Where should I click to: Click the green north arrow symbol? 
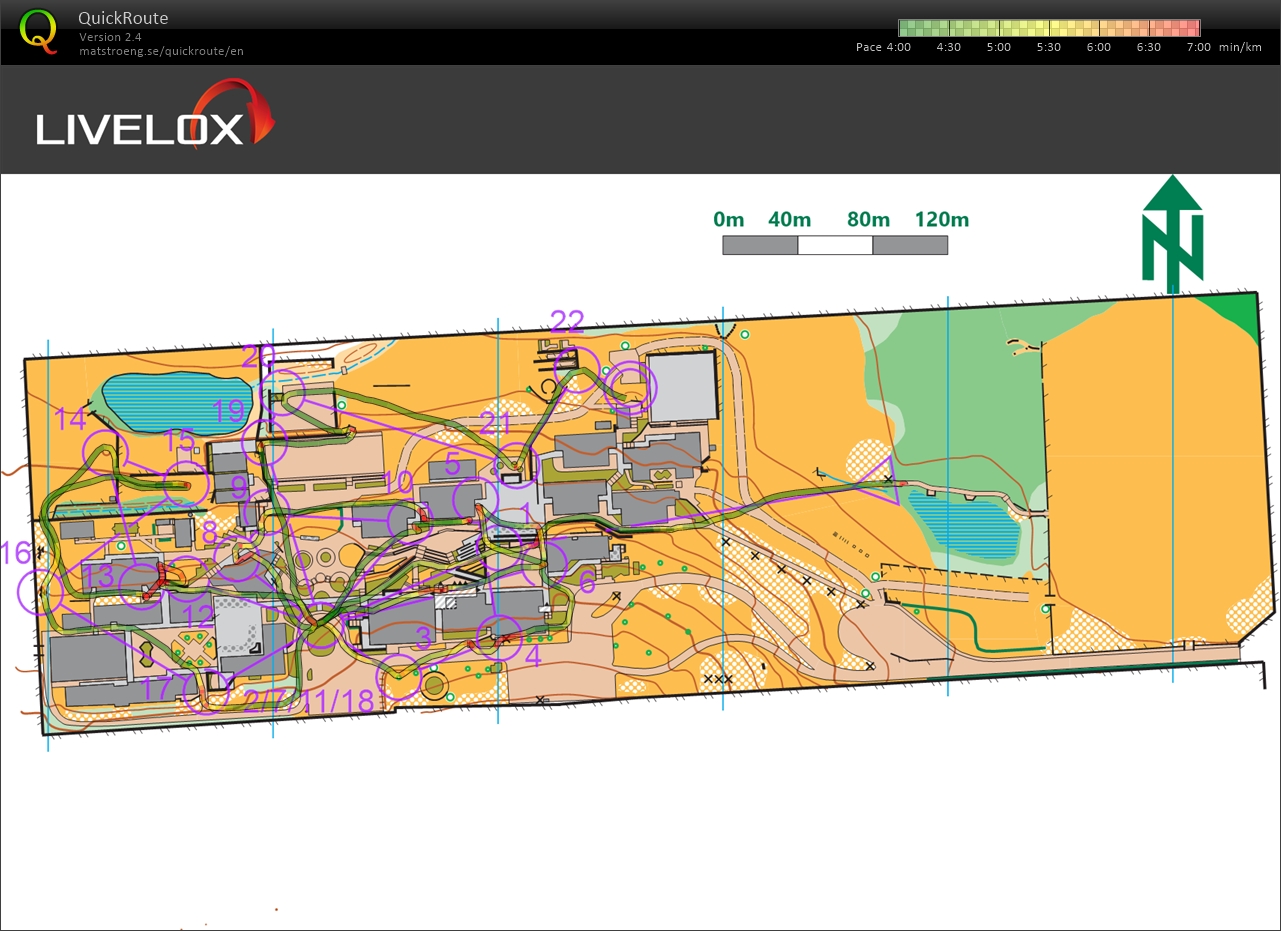[x=1172, y=233]
